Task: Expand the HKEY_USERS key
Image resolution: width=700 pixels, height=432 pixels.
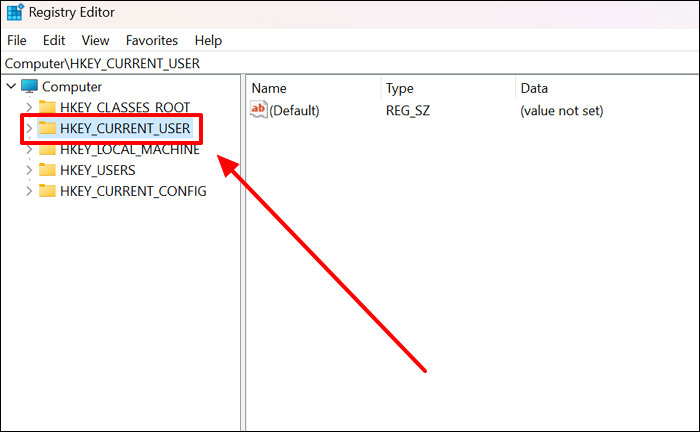Action: tap(28, 170)
